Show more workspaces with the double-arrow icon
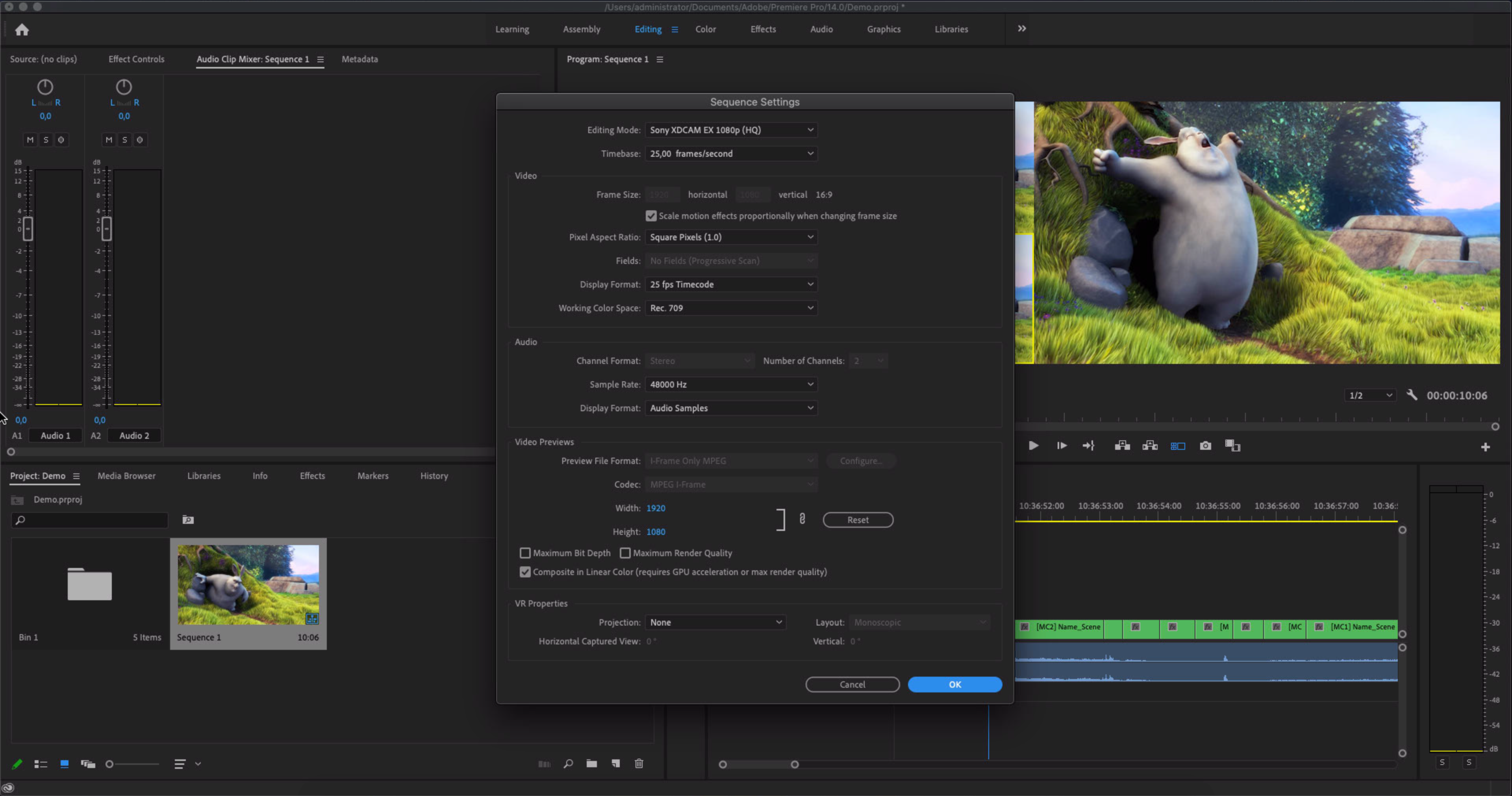1512x796 pixels. tap(1022, 28)
